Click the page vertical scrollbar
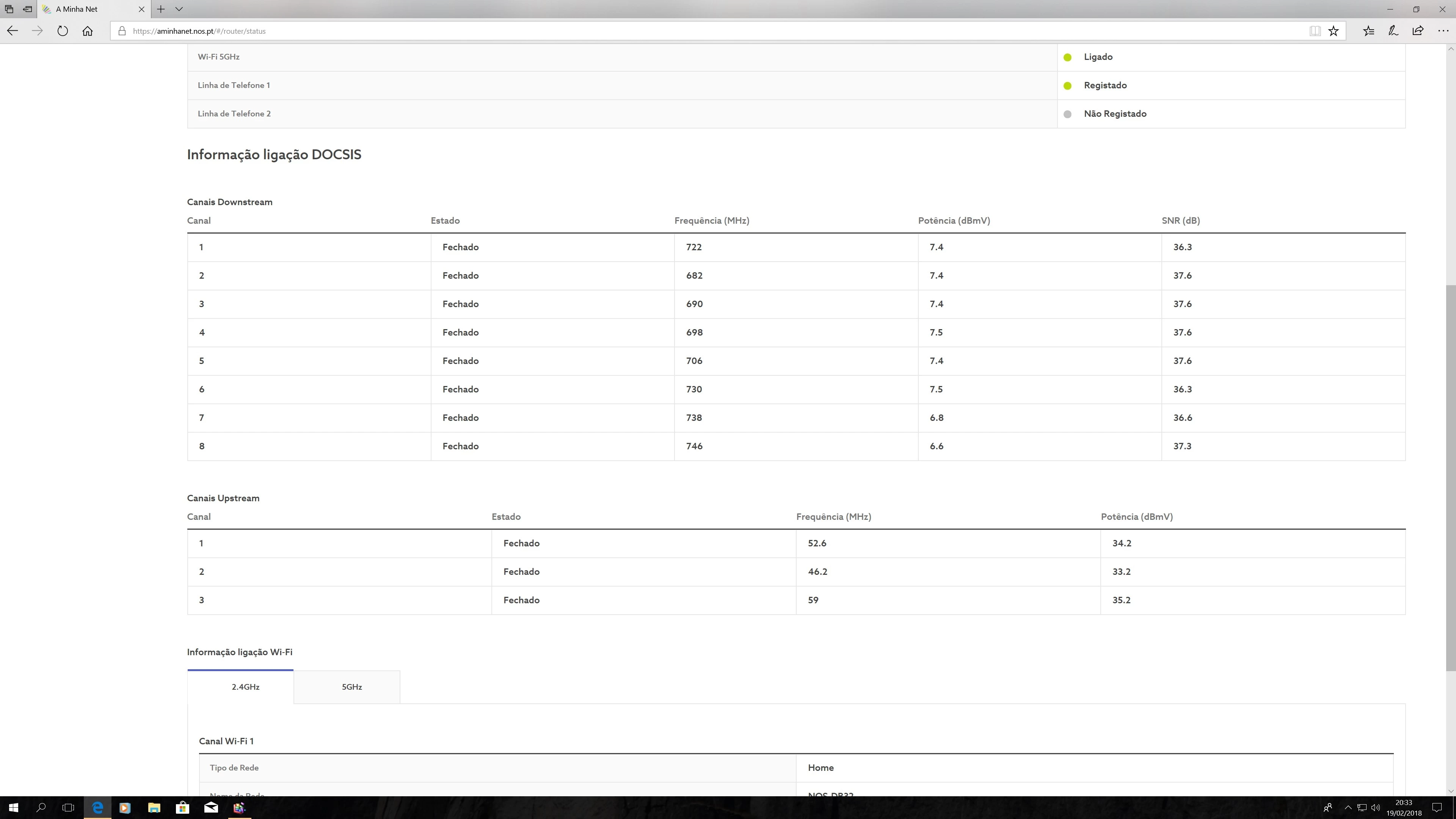 (x=1450, y=478)
